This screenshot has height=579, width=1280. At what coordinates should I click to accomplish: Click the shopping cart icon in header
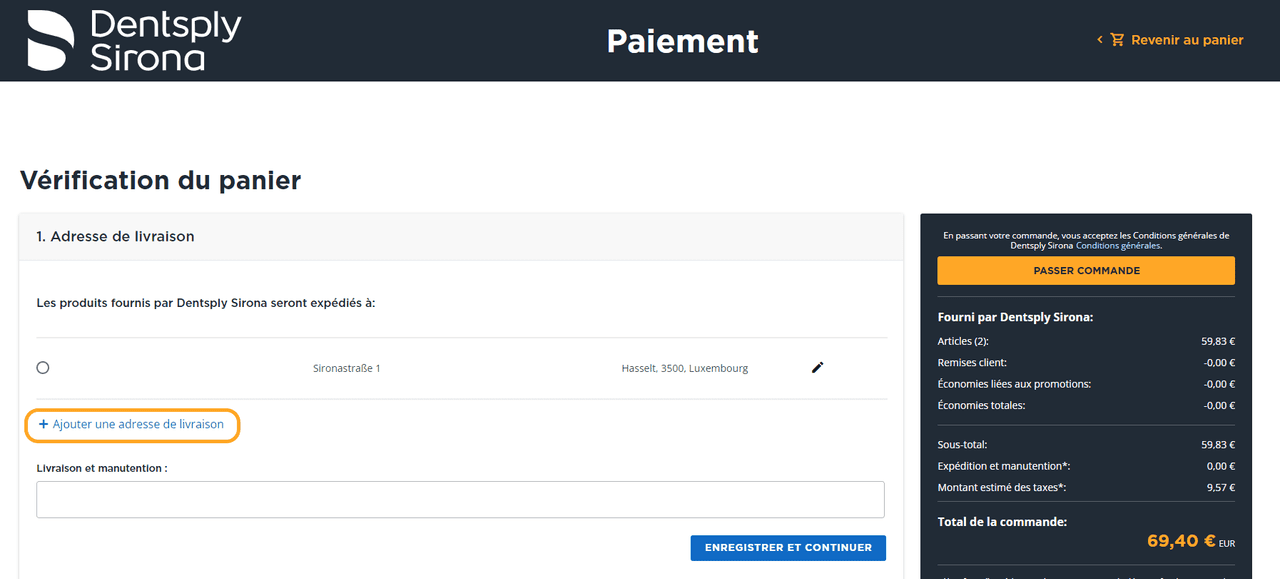coord(1117,40)
